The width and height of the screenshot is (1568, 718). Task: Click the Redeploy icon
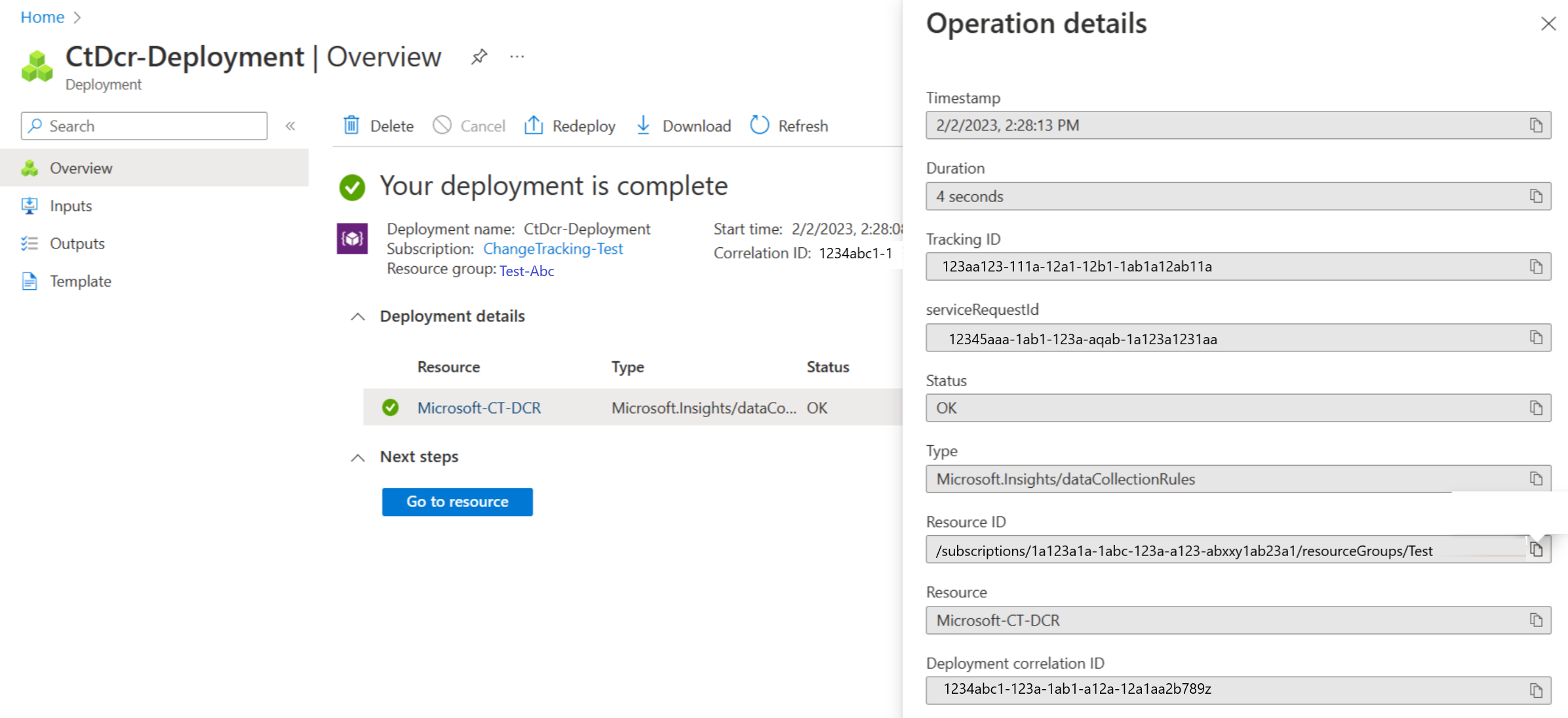click(x=533, y=125)
